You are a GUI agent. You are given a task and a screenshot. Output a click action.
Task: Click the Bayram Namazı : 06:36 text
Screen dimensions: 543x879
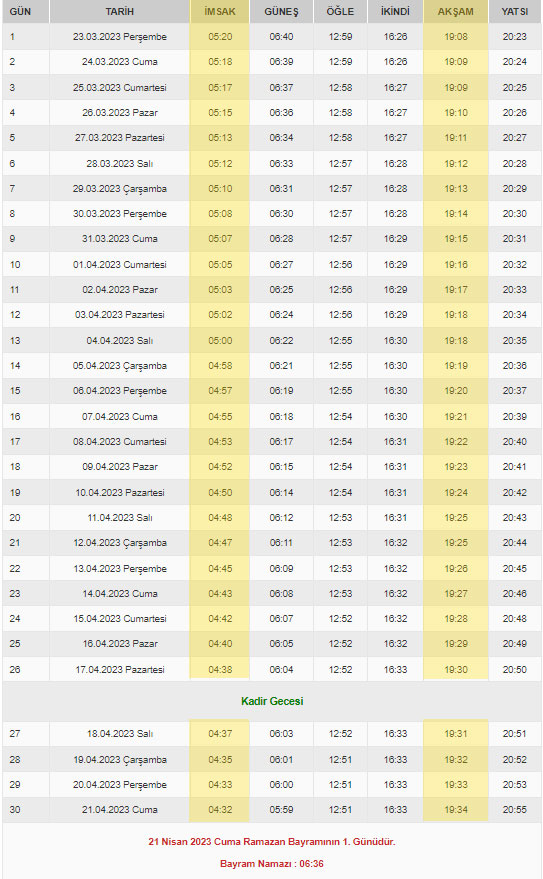point(272,863)
